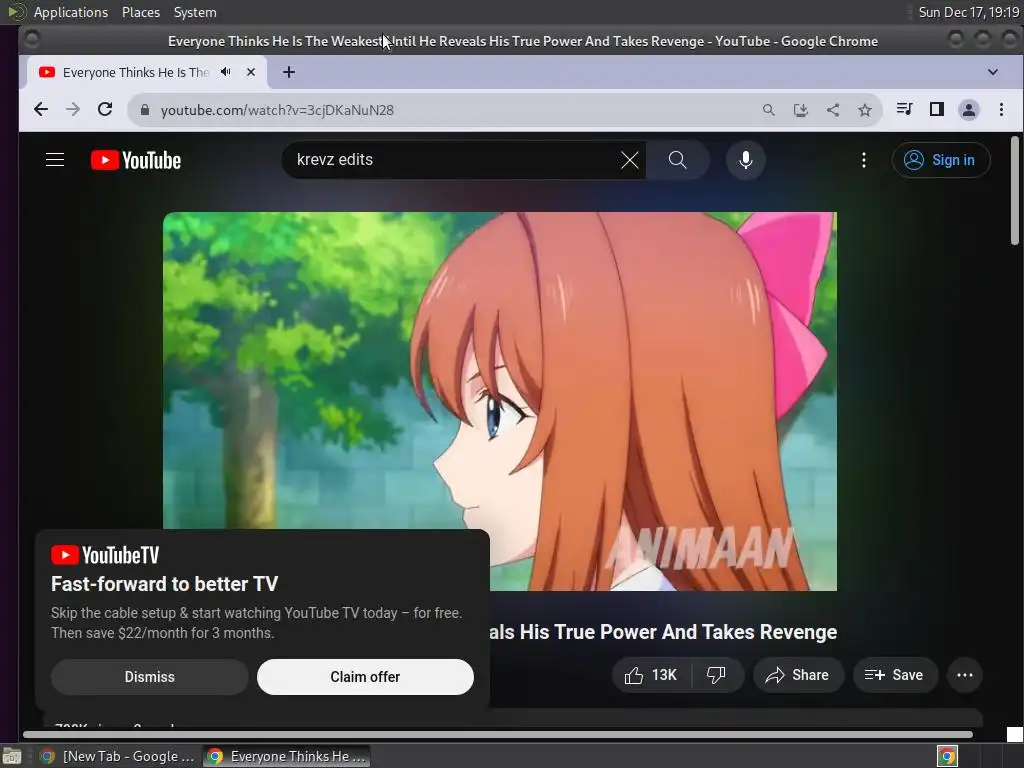Dismiss the YouTube TV offer
1024x768 pixels.
150,677
